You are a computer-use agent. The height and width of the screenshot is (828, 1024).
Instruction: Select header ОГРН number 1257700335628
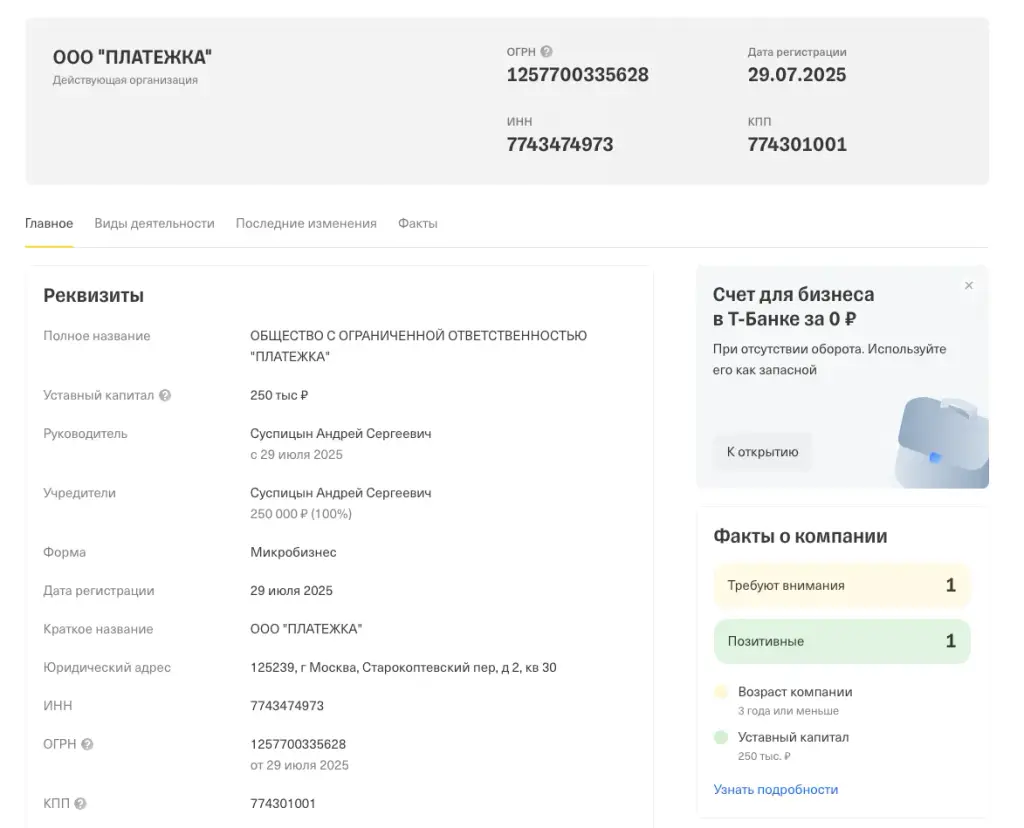pyautogui.click(x=578, y=75)
